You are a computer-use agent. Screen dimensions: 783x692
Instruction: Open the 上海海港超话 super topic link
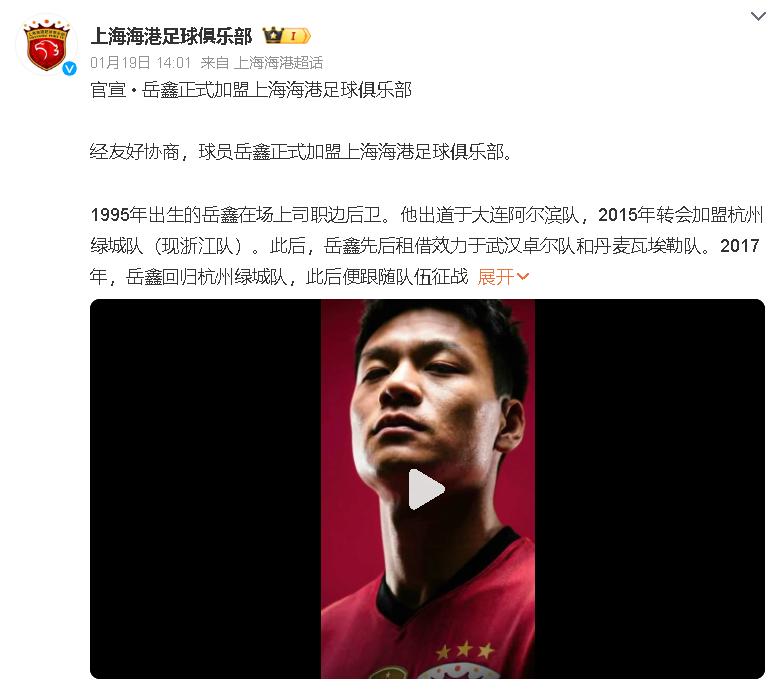click(278, 62)
